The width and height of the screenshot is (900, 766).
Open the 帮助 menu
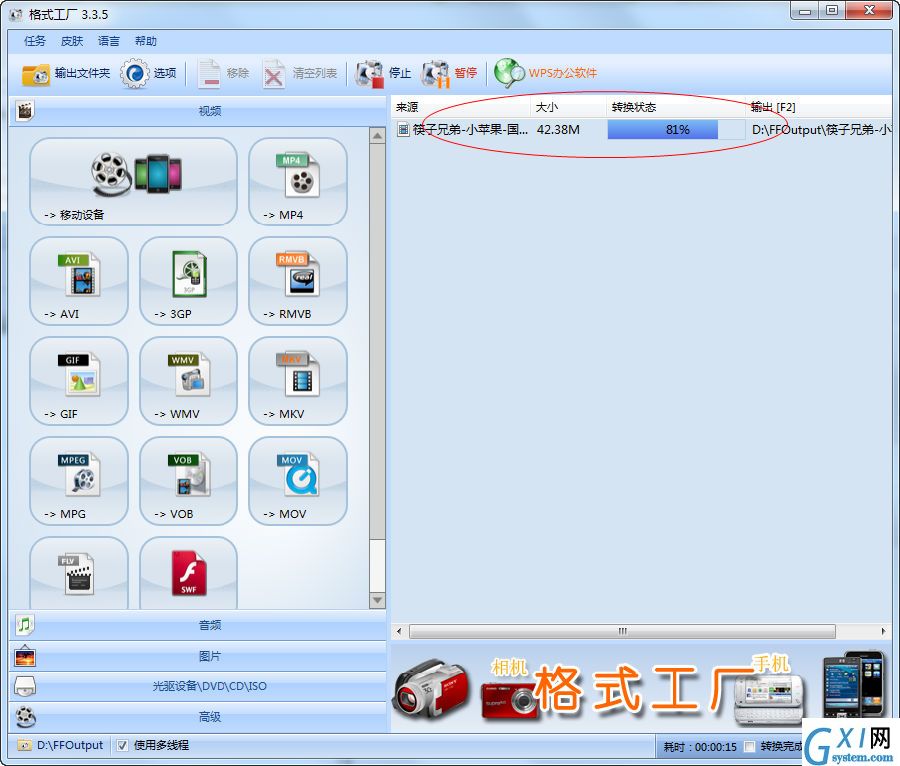(145, 41)
